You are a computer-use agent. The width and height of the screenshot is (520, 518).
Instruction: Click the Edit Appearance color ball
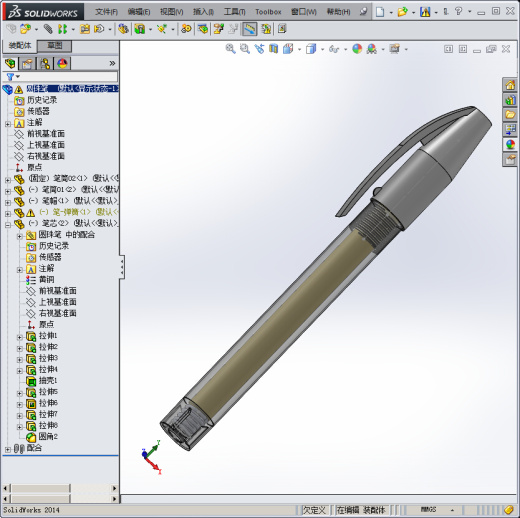pos(357,49)
